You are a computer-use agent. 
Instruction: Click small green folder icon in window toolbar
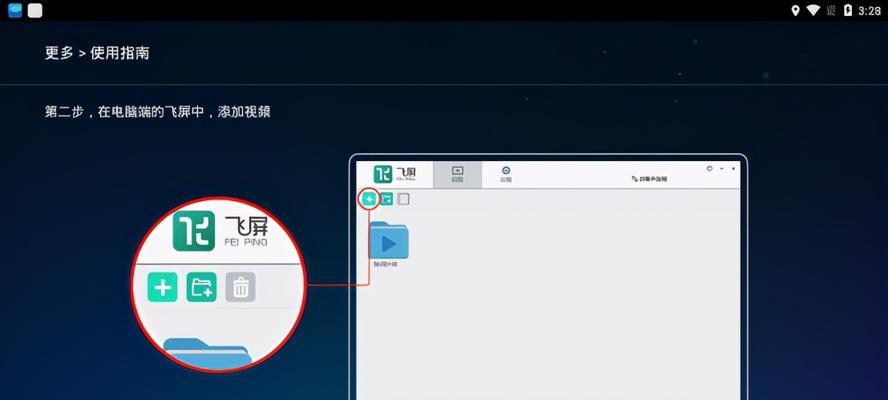386,199
